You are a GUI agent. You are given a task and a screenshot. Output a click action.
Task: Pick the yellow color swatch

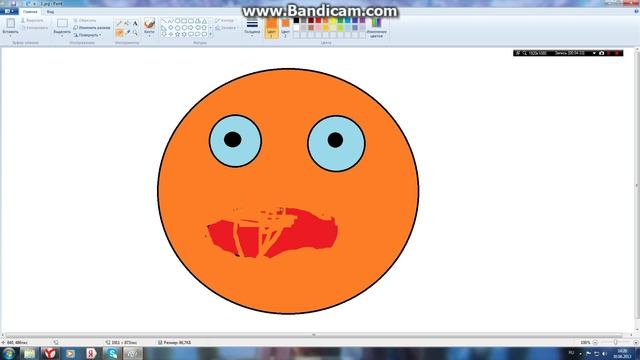click(333, 20)
